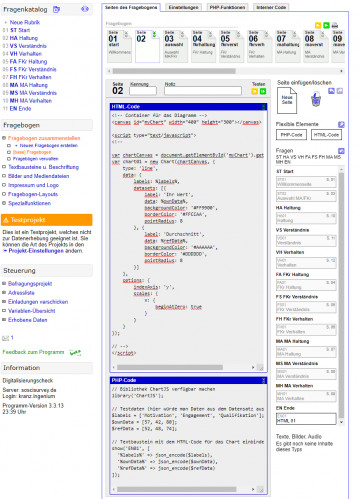Click the blue icon next to Fragen heading
361x499 pixels.
[x=341, y=151]
